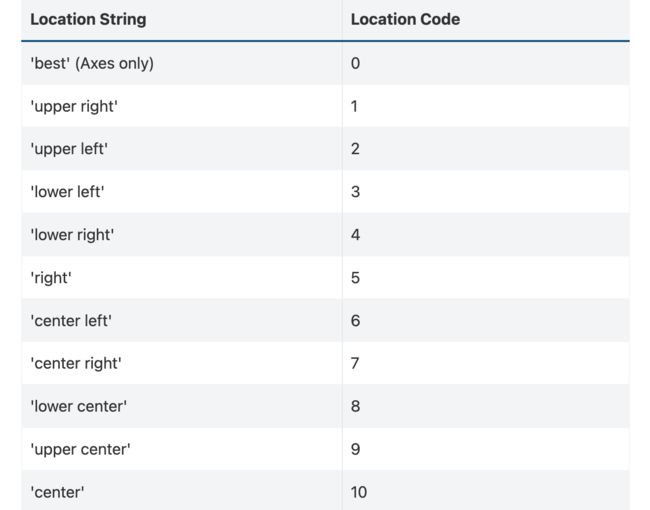This screenshot has width=650, height=510.
Task: Click location code 7 cell
Action: point(486,363)
